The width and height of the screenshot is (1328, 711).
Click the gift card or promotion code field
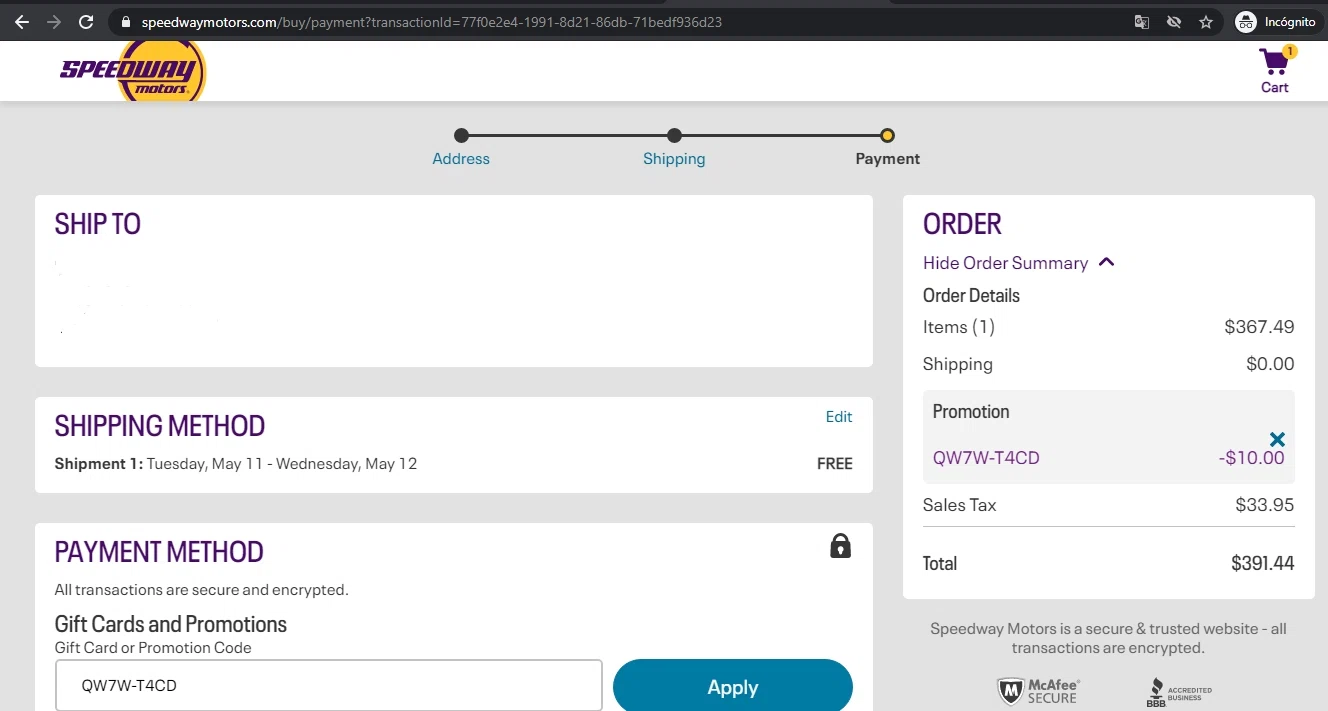329,686
